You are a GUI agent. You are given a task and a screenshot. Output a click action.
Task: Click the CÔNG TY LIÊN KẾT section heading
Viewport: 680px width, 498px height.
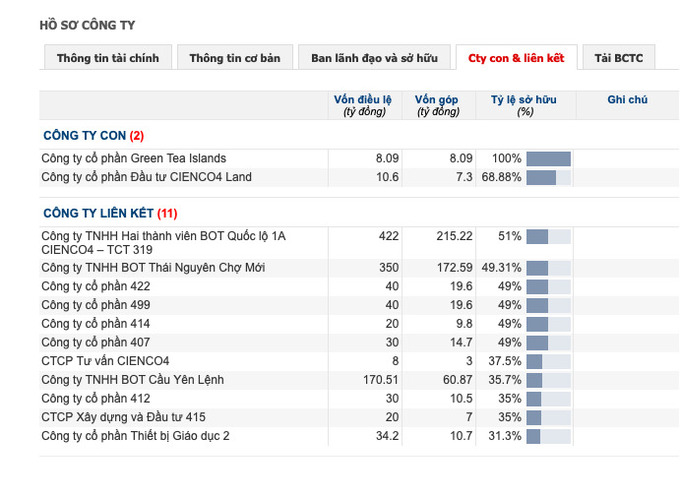pyautogui.click(x=110, y=213)
